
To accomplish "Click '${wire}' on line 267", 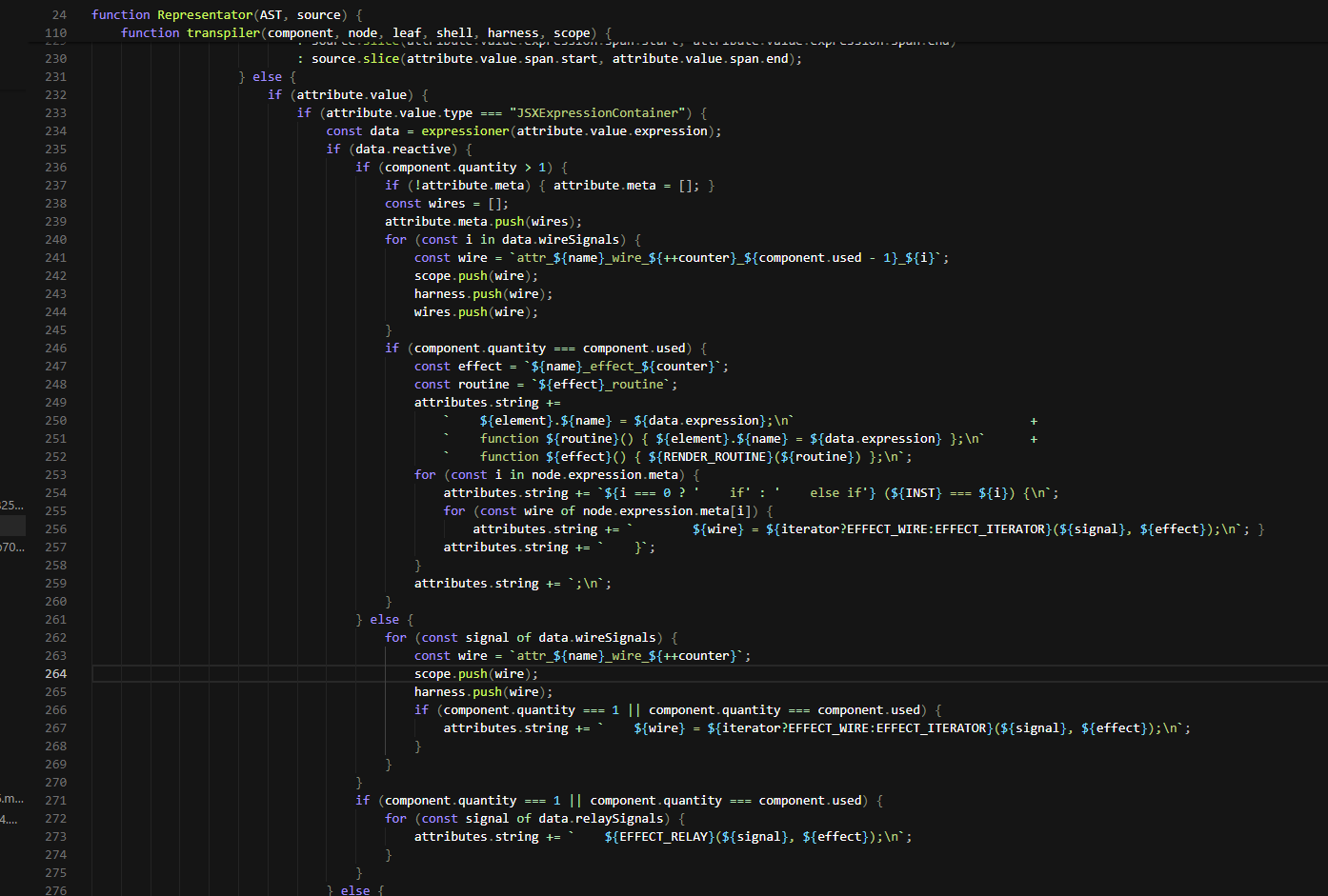I will 660,727.
